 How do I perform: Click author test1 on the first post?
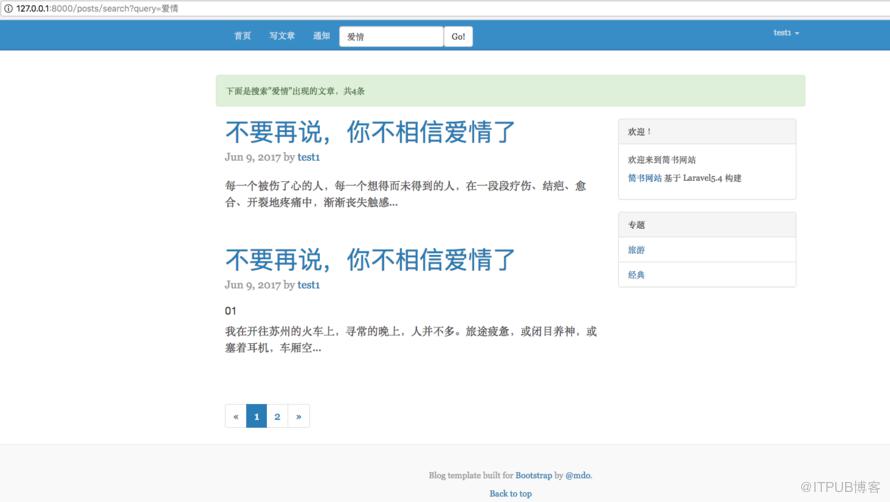click(x=308, y=157)
